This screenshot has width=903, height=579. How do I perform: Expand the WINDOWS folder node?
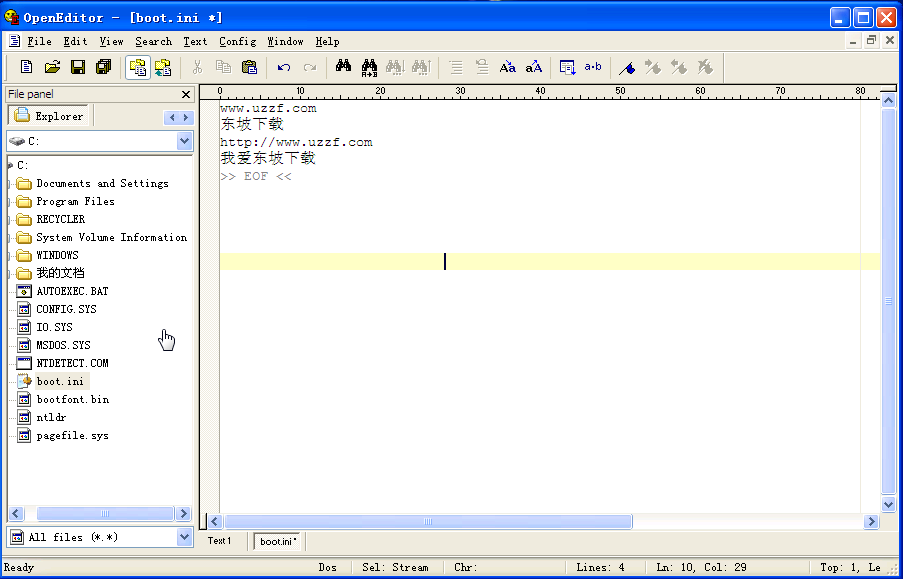tap(10, 255)
